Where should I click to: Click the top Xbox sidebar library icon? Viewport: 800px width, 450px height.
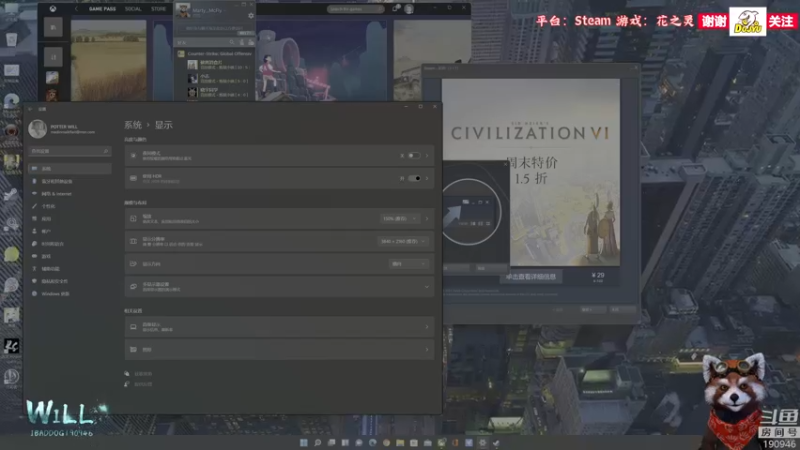tap(53, 27)
